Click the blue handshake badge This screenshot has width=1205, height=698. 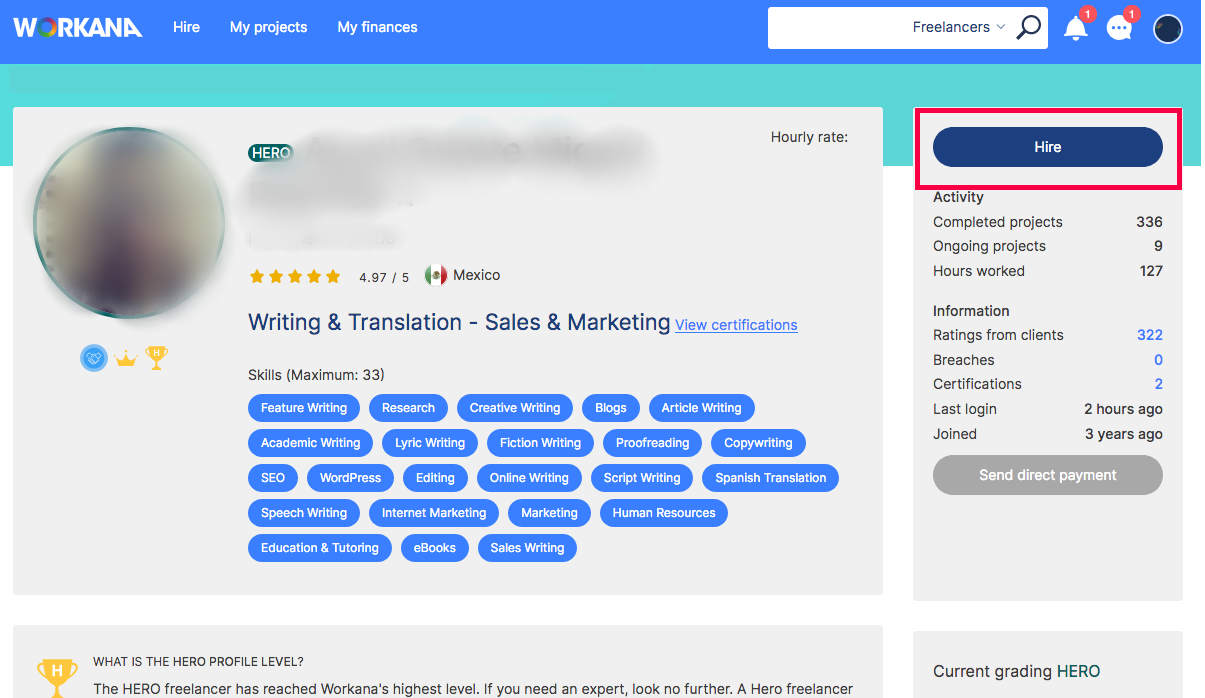click(x=94, y=358)
